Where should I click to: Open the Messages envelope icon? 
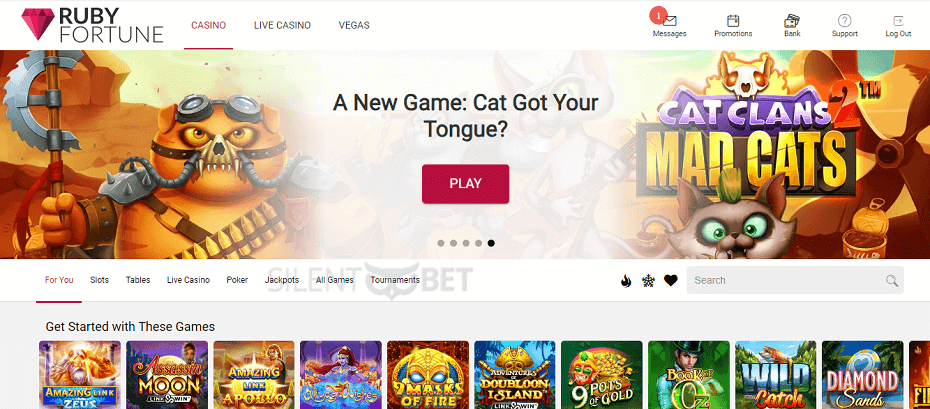670,21
